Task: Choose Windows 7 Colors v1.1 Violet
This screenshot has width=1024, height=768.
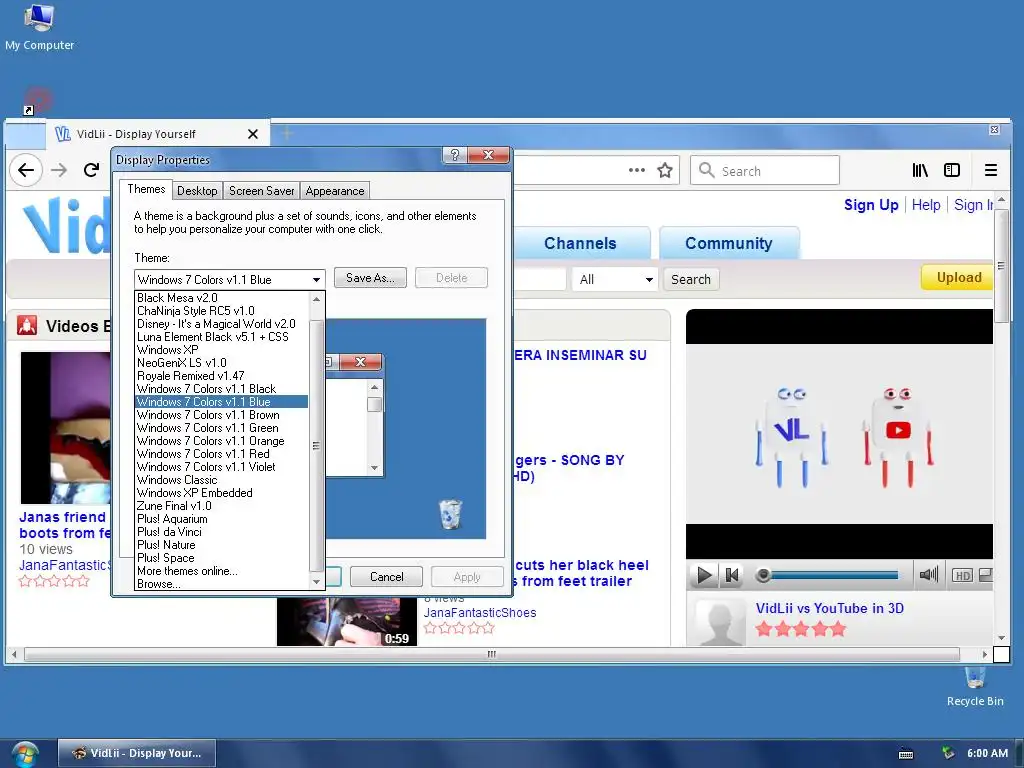Action: click(221, 467)
